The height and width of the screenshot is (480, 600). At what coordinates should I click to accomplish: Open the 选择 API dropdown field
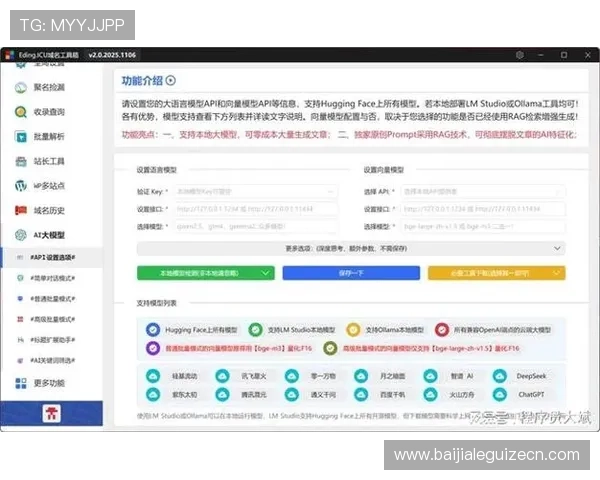pos(483,191)
